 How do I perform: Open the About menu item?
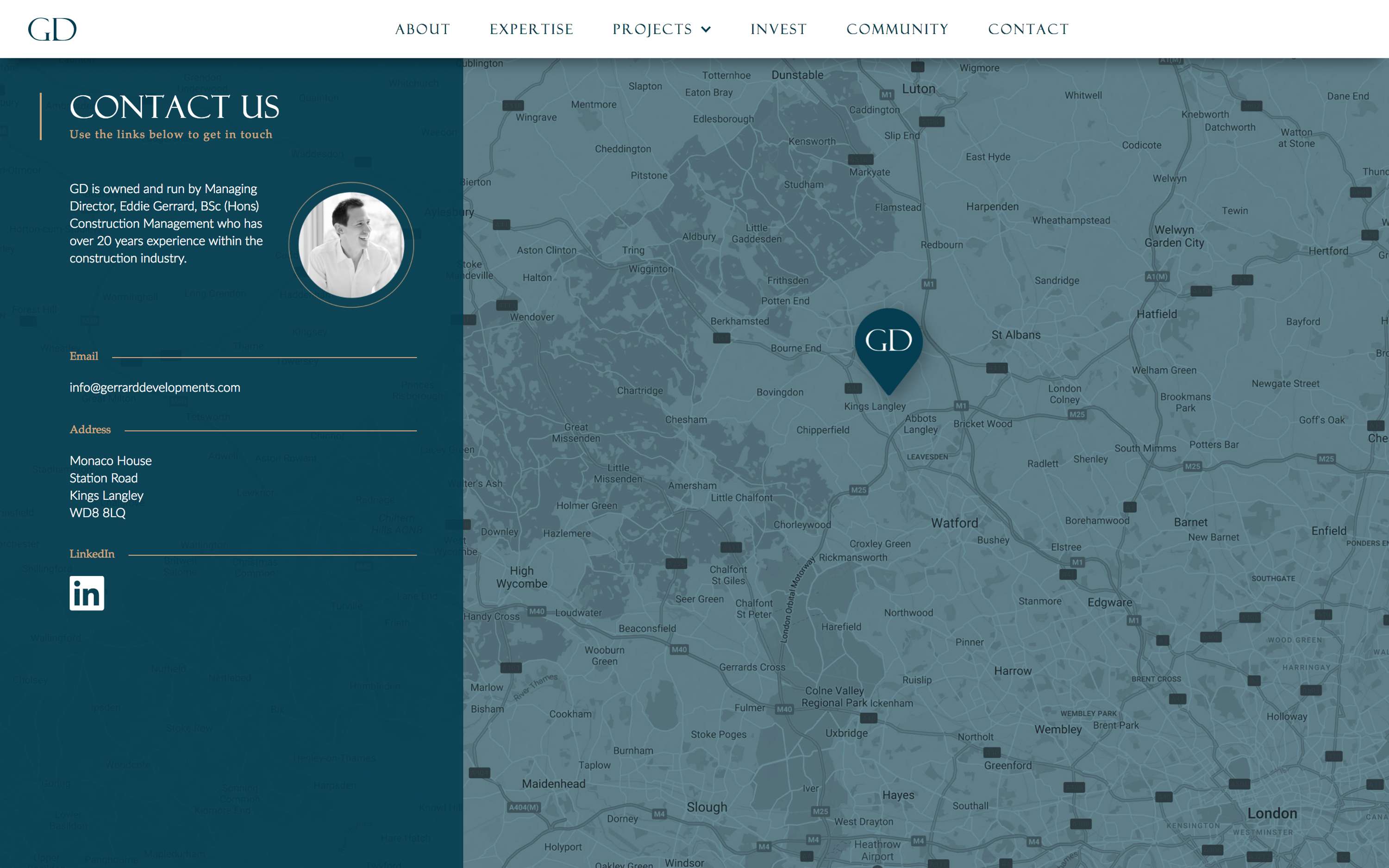click(422, 29)
